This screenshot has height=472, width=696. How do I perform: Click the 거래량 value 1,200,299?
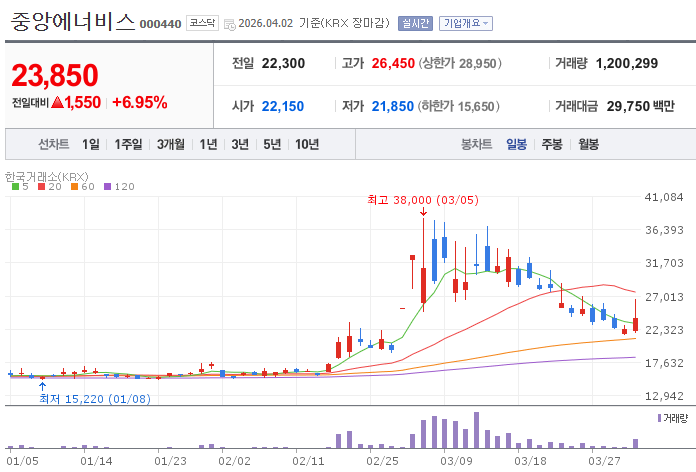click(x=627, y=63)
